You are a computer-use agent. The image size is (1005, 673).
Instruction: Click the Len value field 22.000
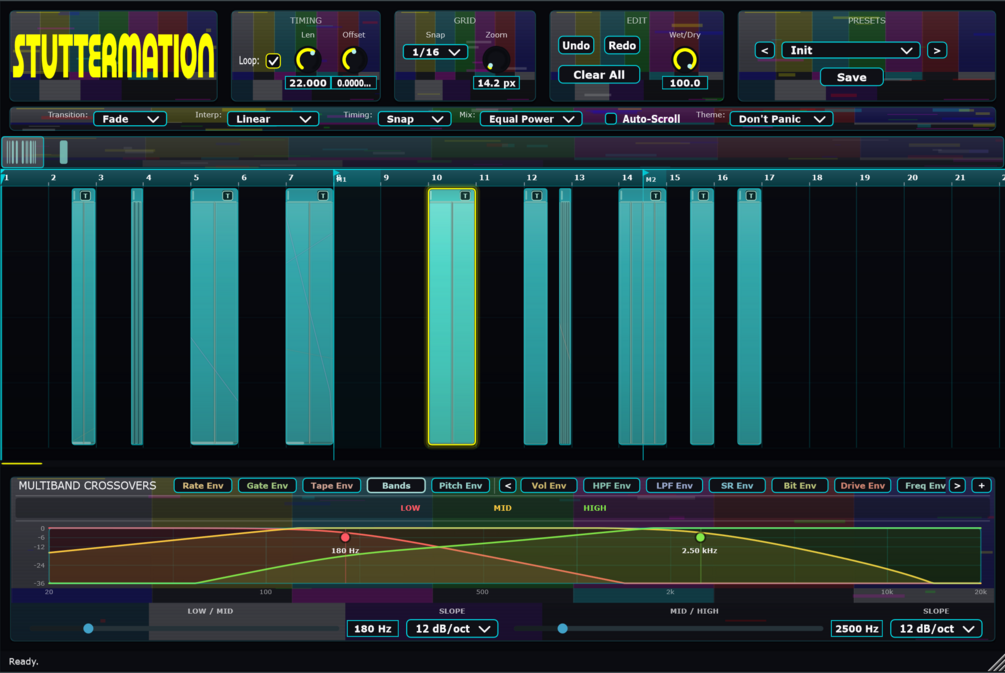point(308,83)
